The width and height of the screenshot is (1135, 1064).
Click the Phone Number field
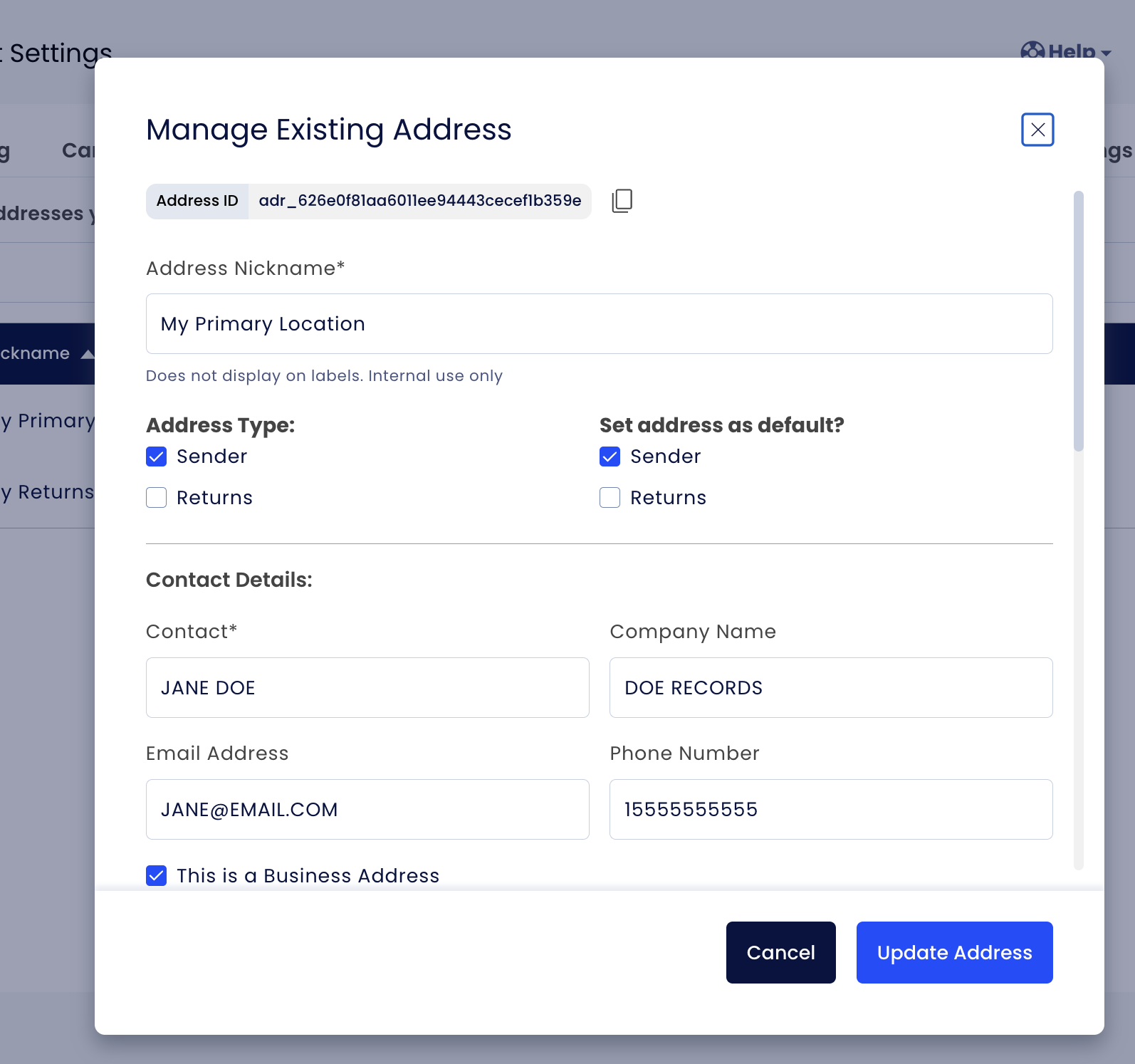pos(831,810)
